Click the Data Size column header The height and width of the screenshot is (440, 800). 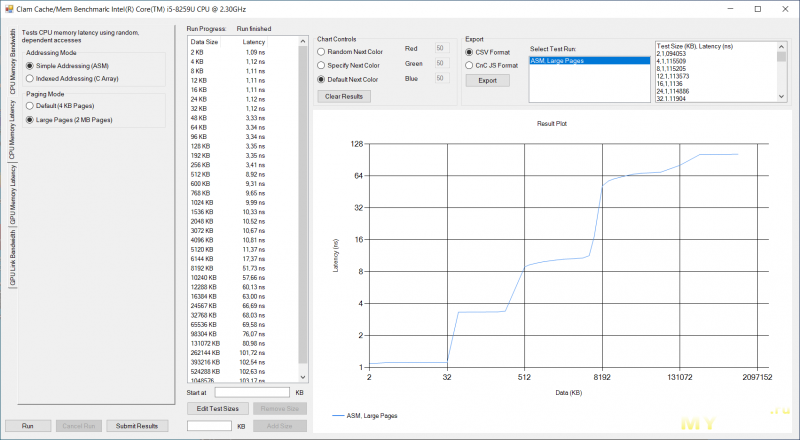(204, 42)
